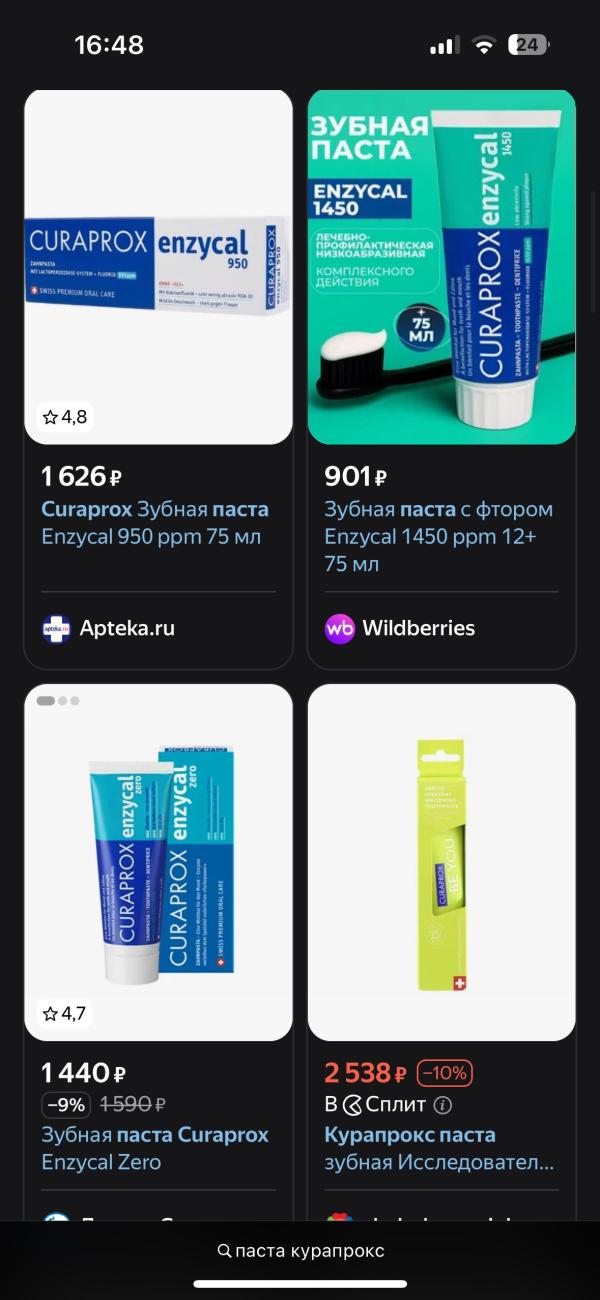Tap the Apteka.ru store logo icon
The width and height of the screenshot is (600, 1300).
[56, 628]
